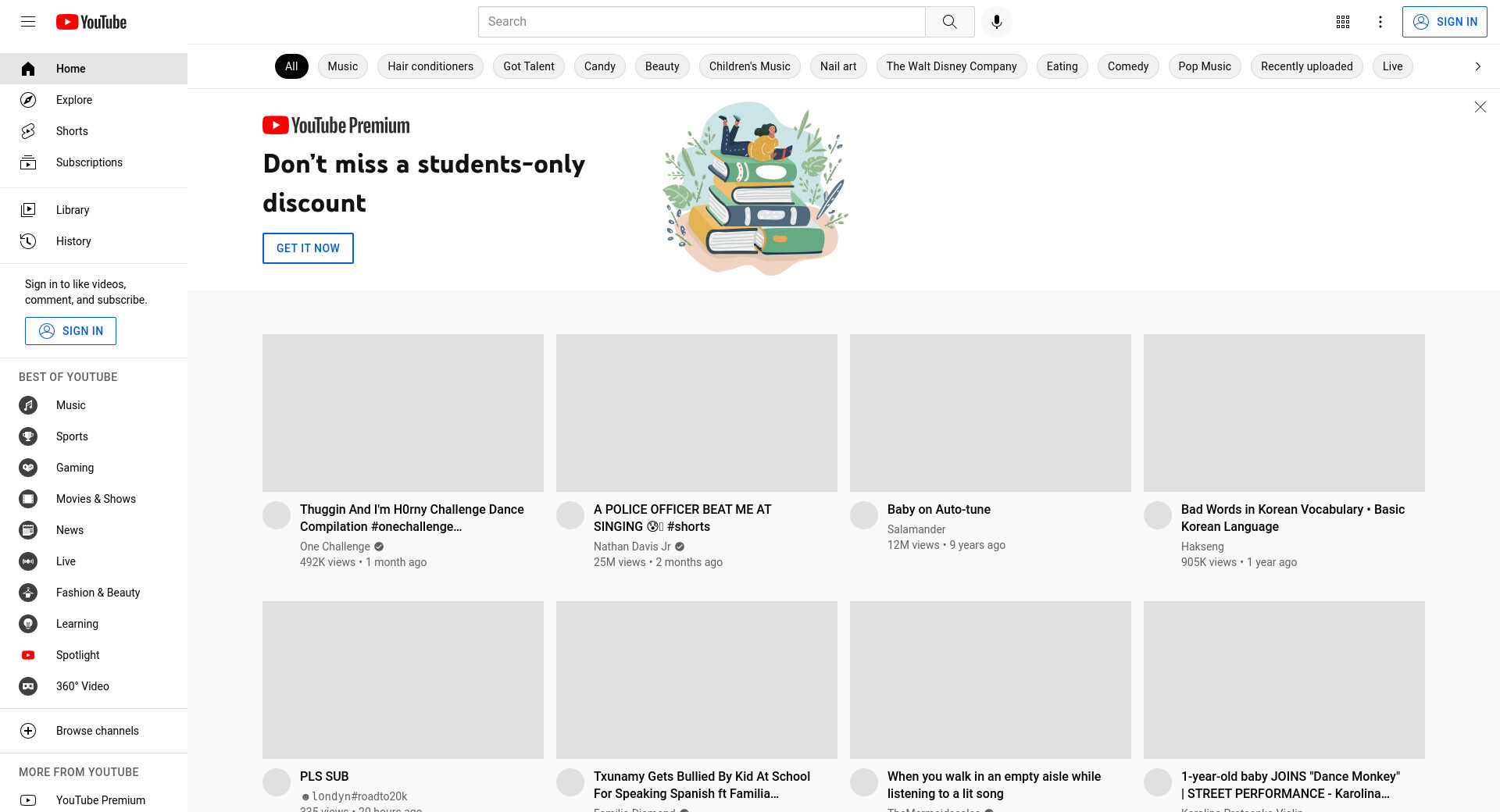The image size is (1500, 812).
Task: Open Hakseng channel link
Action: [x=1202, y=547]
